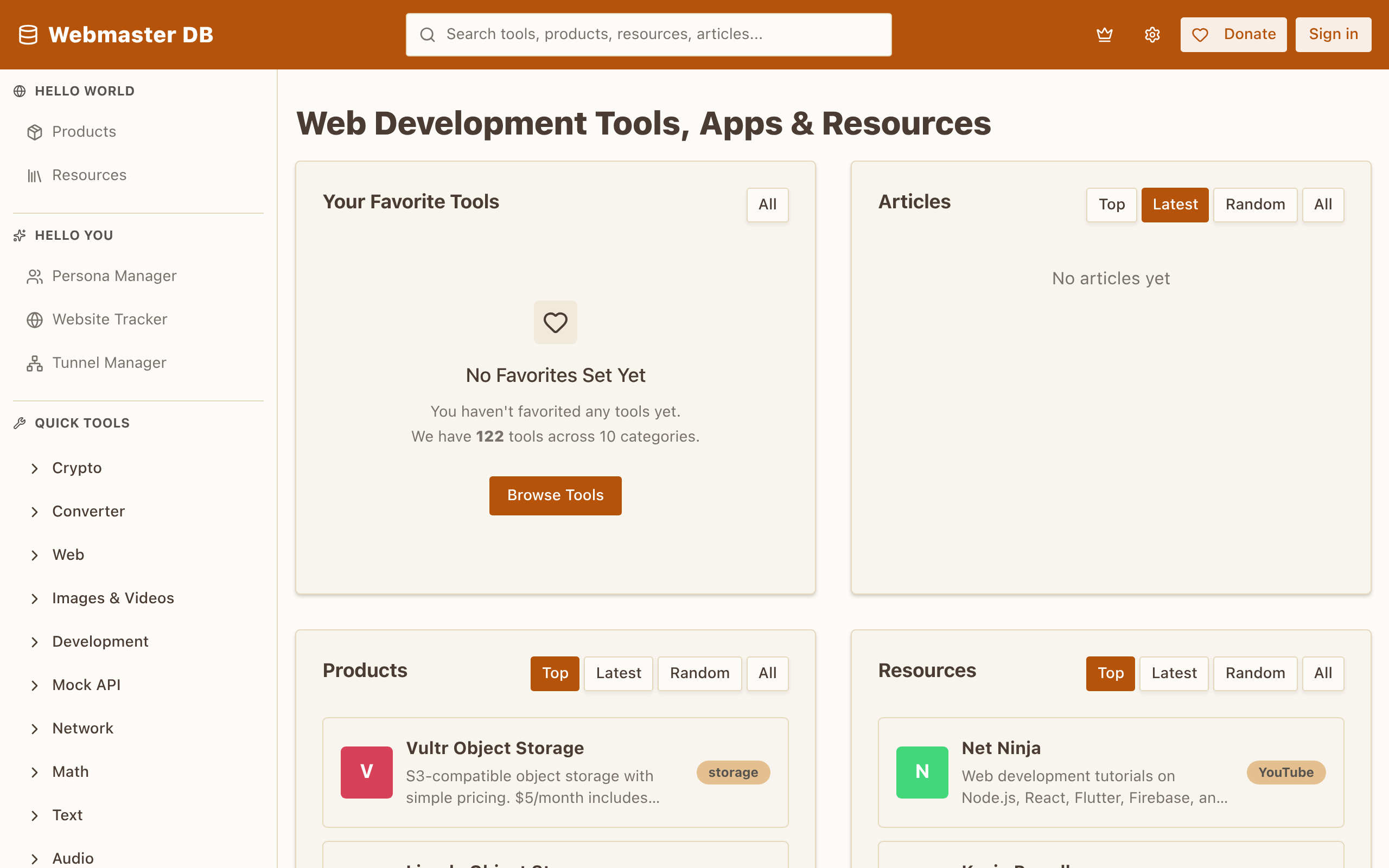
Task: Open Website Tracker globe item
Action: (109, 319)
